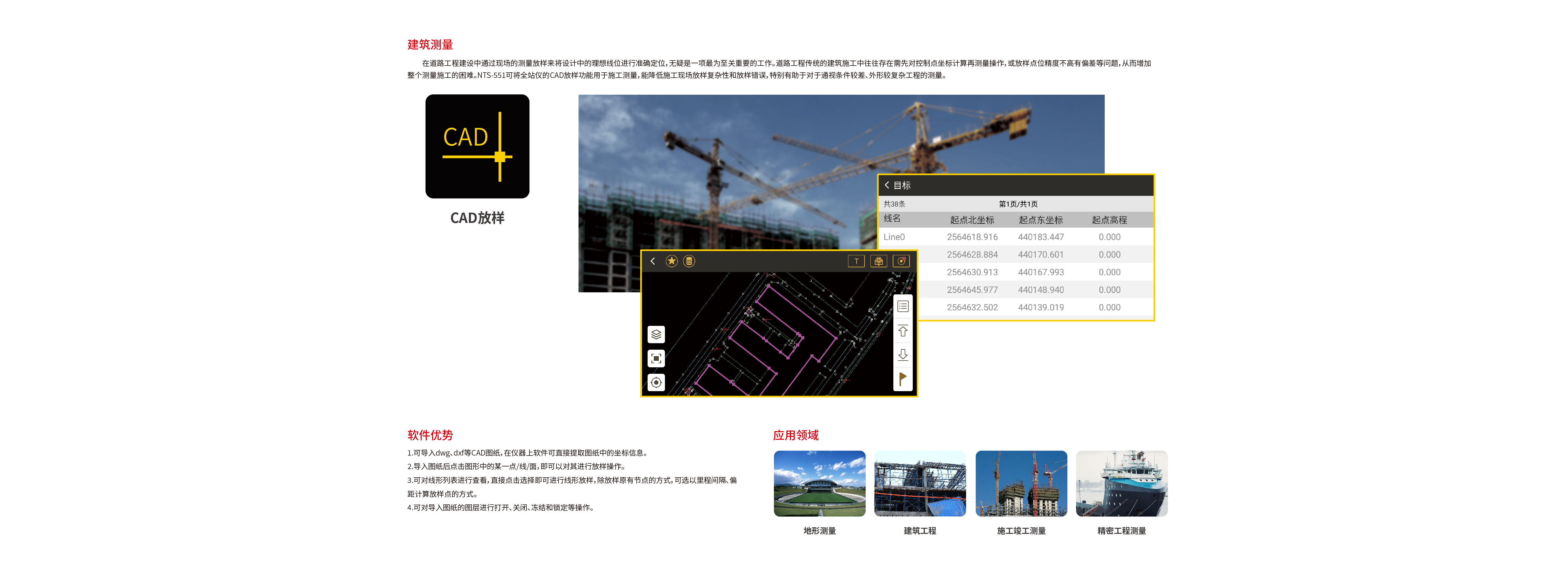Screen dimensions: 1568x572
Task: Click the zoom-to-extents frame icon
Action: pos(656,358)
